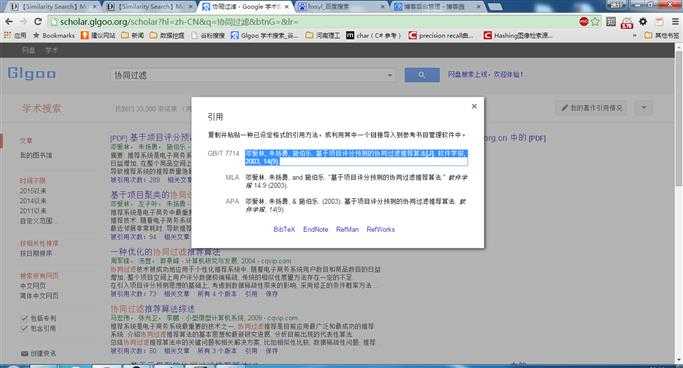This screenshot has width=683, height=368.
Task: Click the highlighted GB/T 7714 citation text
Action: point(356,157)
